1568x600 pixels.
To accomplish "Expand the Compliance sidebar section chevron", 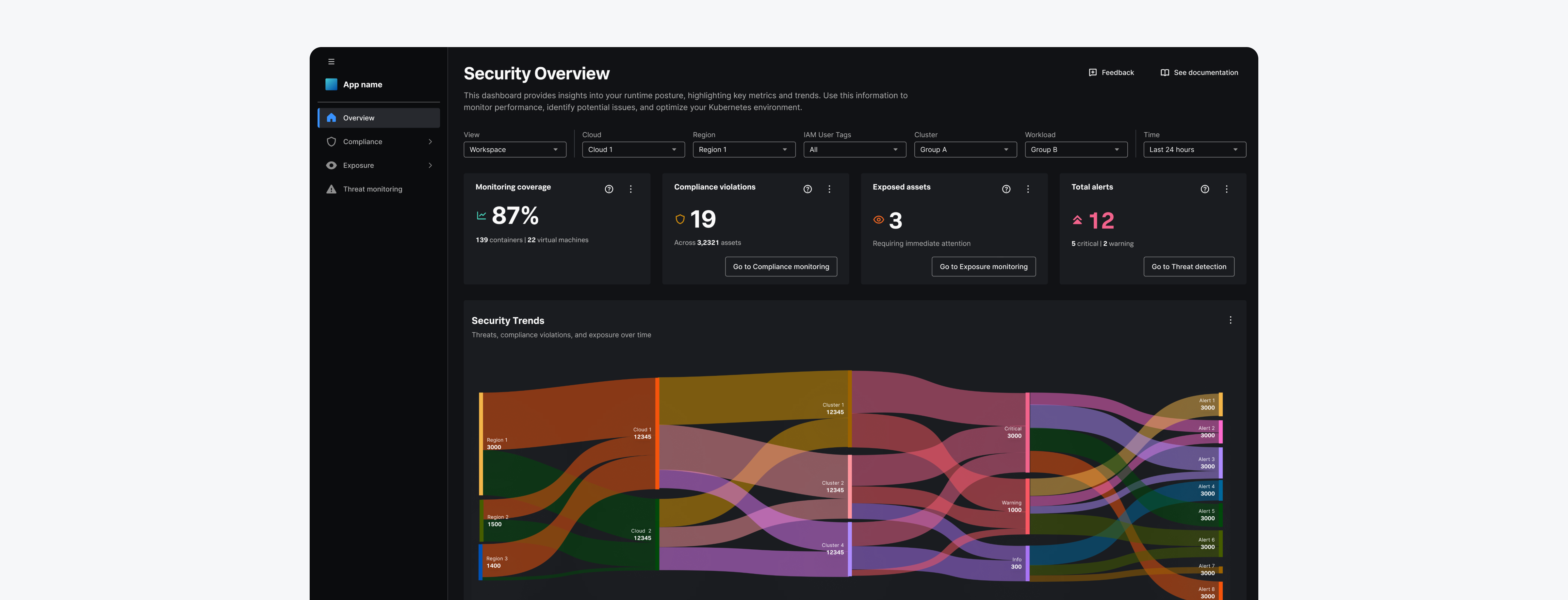I will pyautogui.click(x=430, y=141).
